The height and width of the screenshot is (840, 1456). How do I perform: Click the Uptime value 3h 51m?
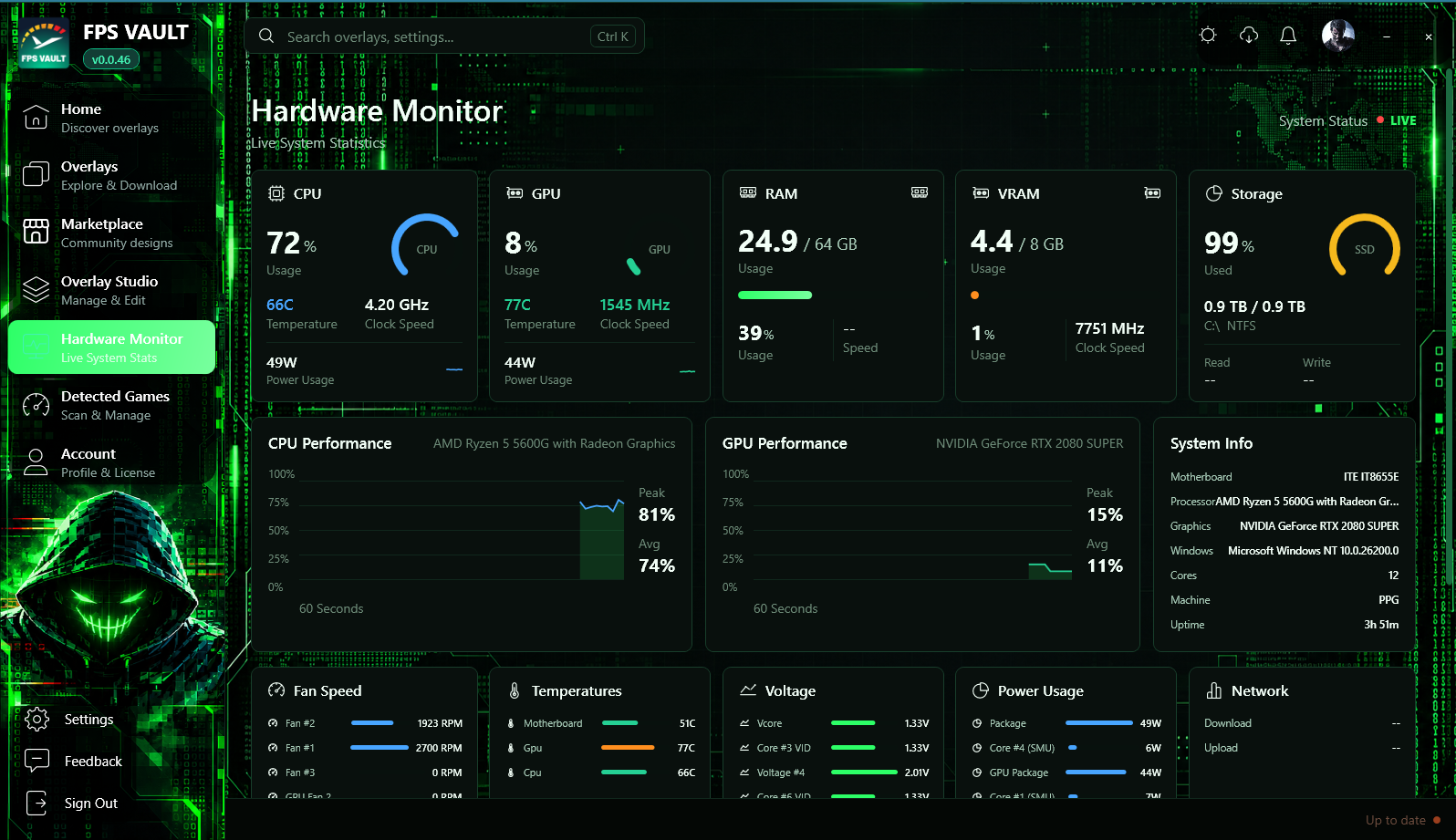pyautogui.click(x=1381, y=625)
